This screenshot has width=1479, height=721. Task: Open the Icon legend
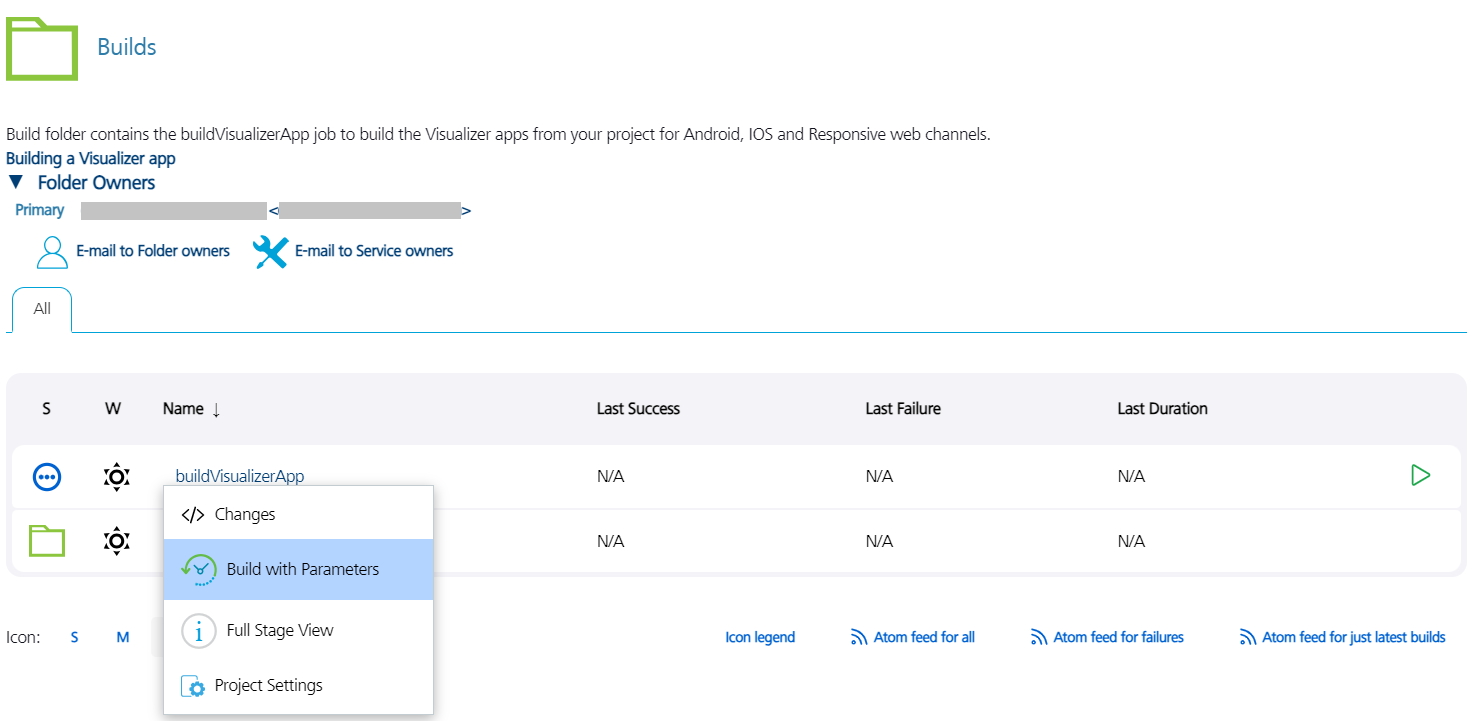click(x=760, y=636)
